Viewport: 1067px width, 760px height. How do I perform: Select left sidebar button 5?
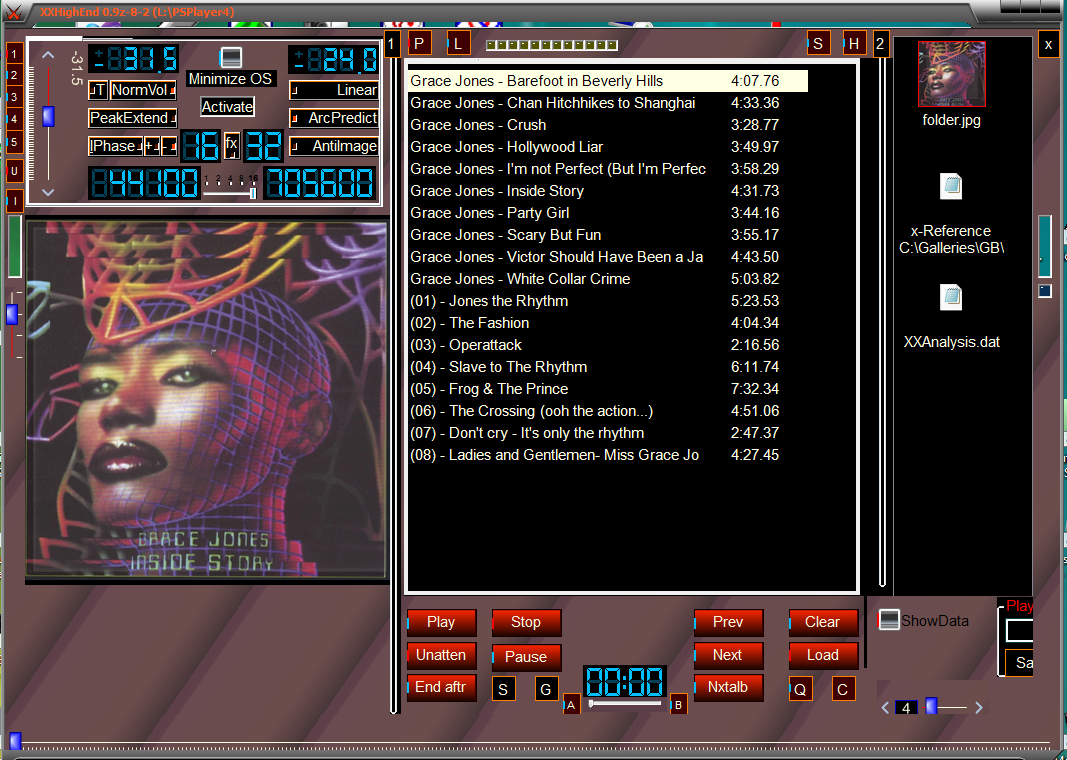(x=14, y=142)
